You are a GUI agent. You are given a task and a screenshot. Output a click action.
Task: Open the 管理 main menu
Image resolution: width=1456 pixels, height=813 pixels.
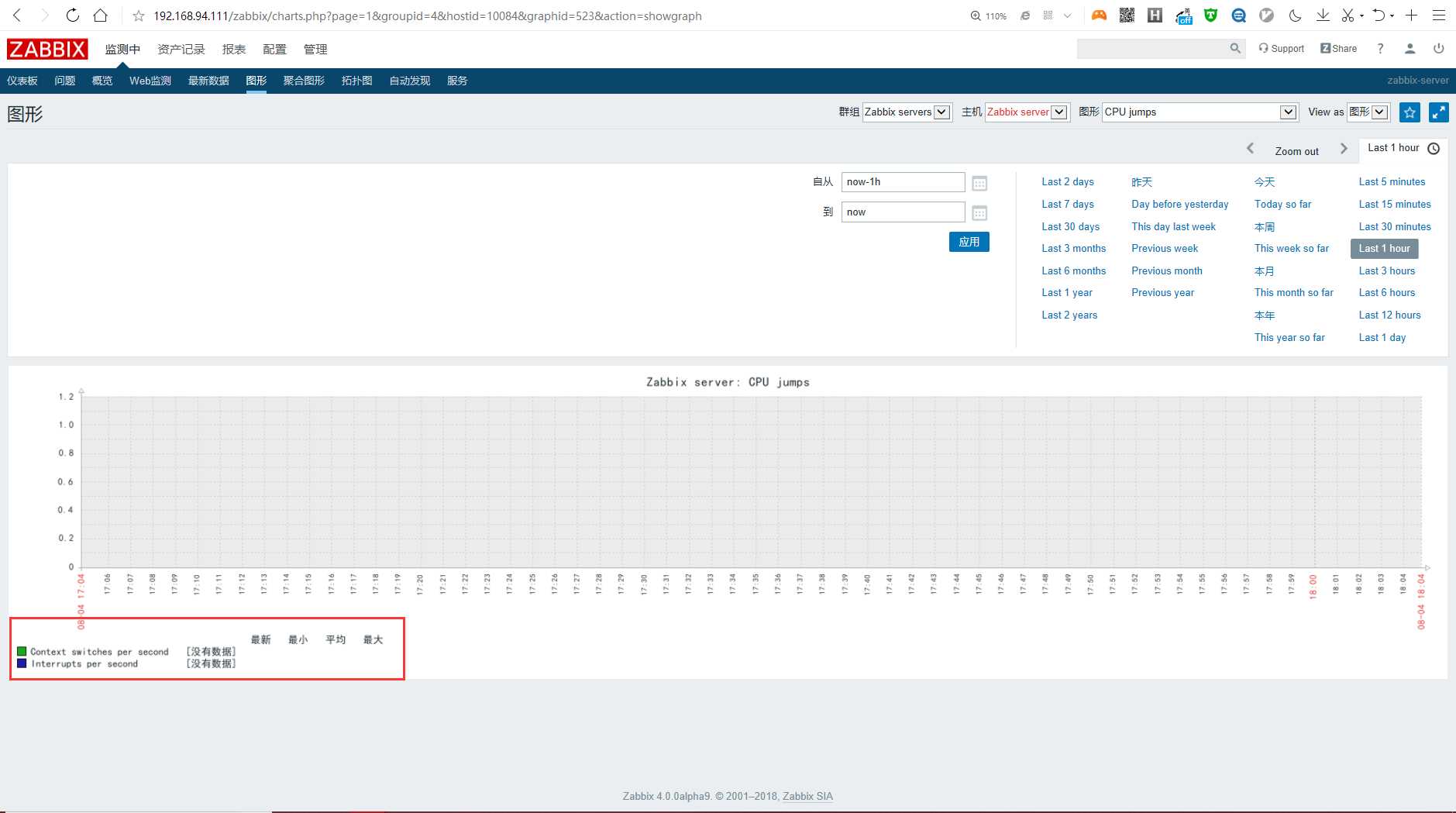pyautogui.click(x=315, y=50)
